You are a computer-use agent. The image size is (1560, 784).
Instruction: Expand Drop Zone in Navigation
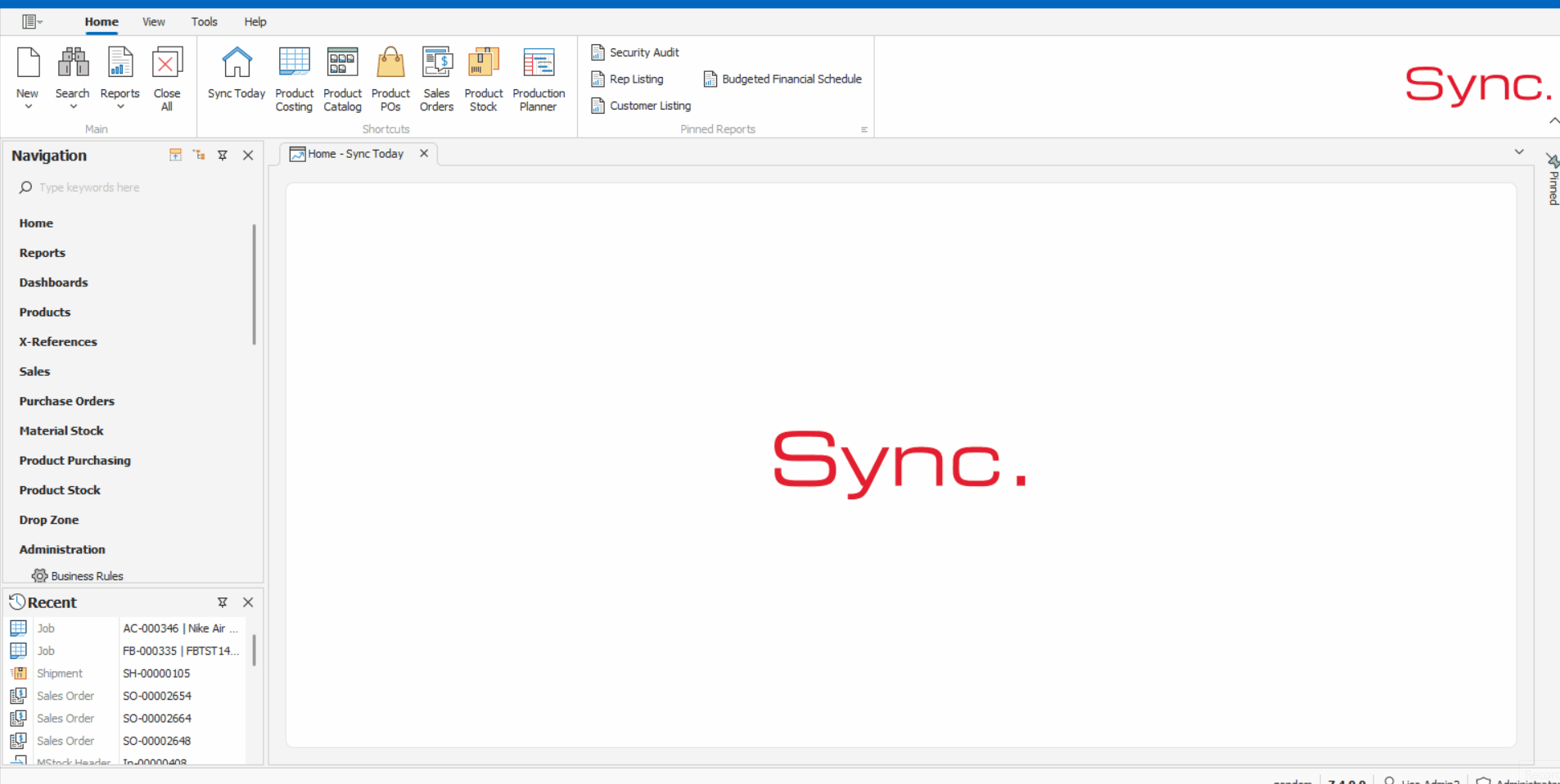coord(49,520)
